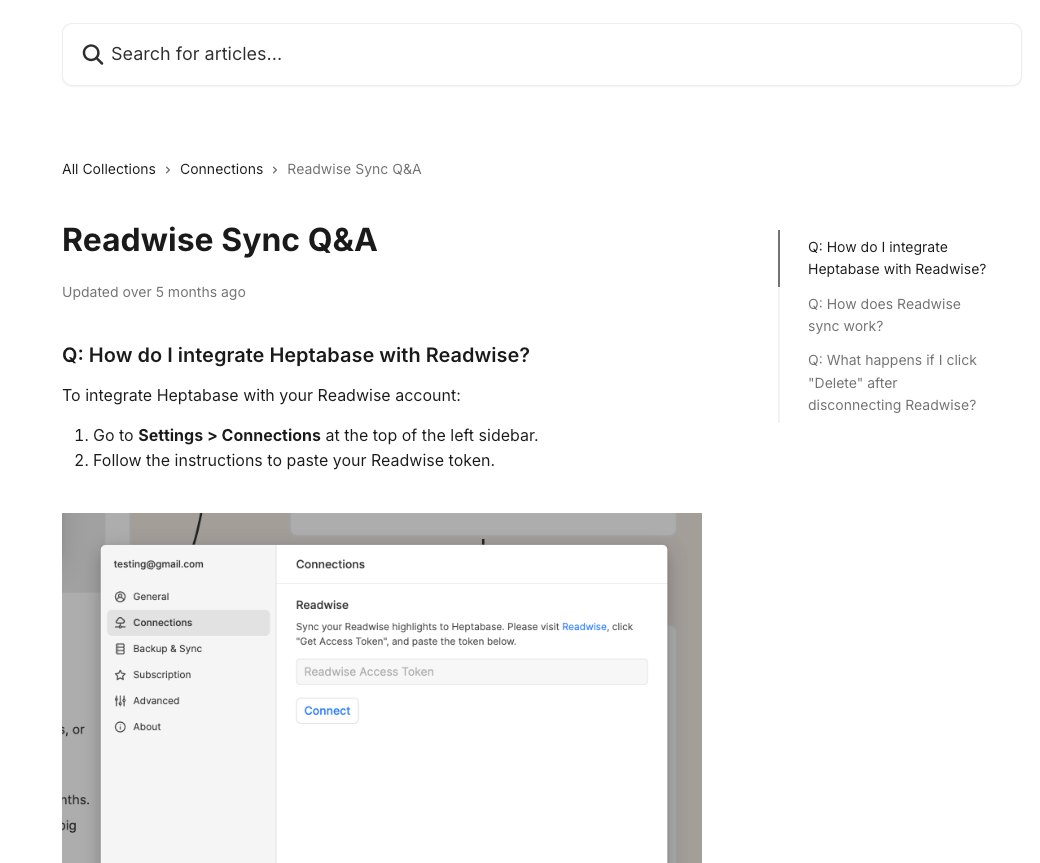Click the Readwise Sync Q&A breadcrumb
Image resolution: width=1040 pixels, height=863 pixels.
pyautogui.click(x=354, y=169)
